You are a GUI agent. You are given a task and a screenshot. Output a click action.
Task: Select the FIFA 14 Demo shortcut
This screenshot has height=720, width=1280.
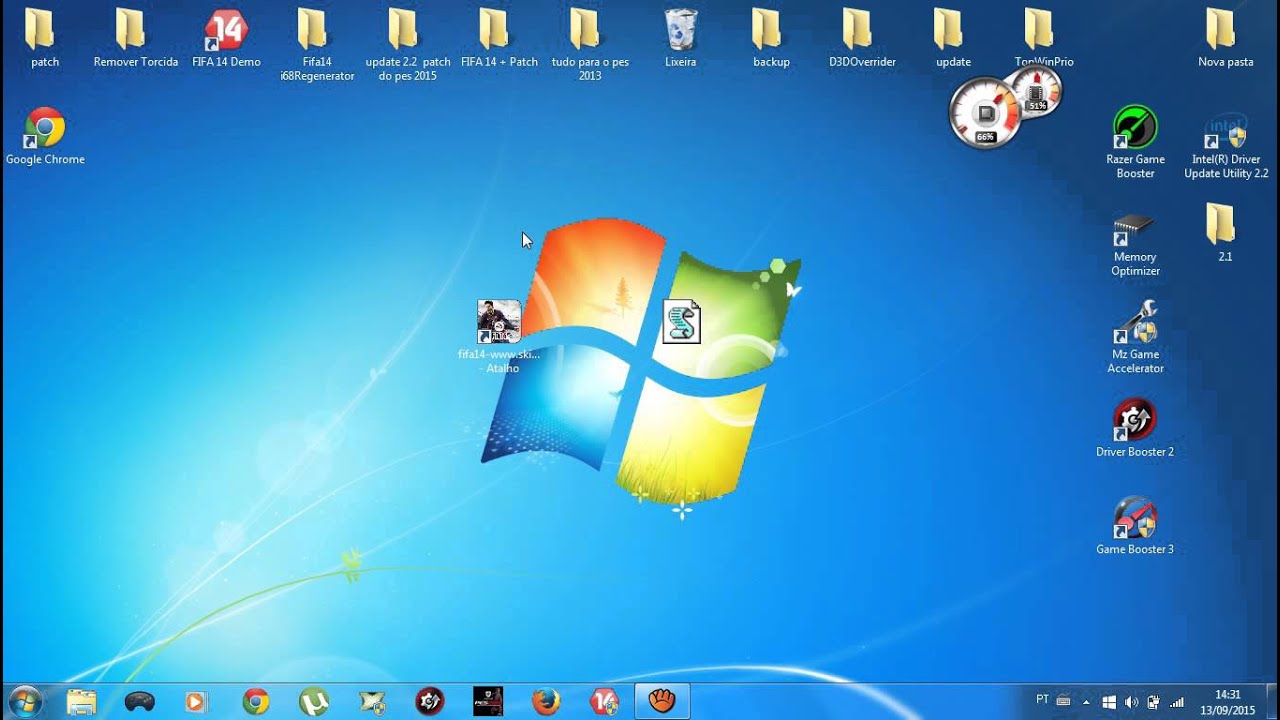click(226, 38)
